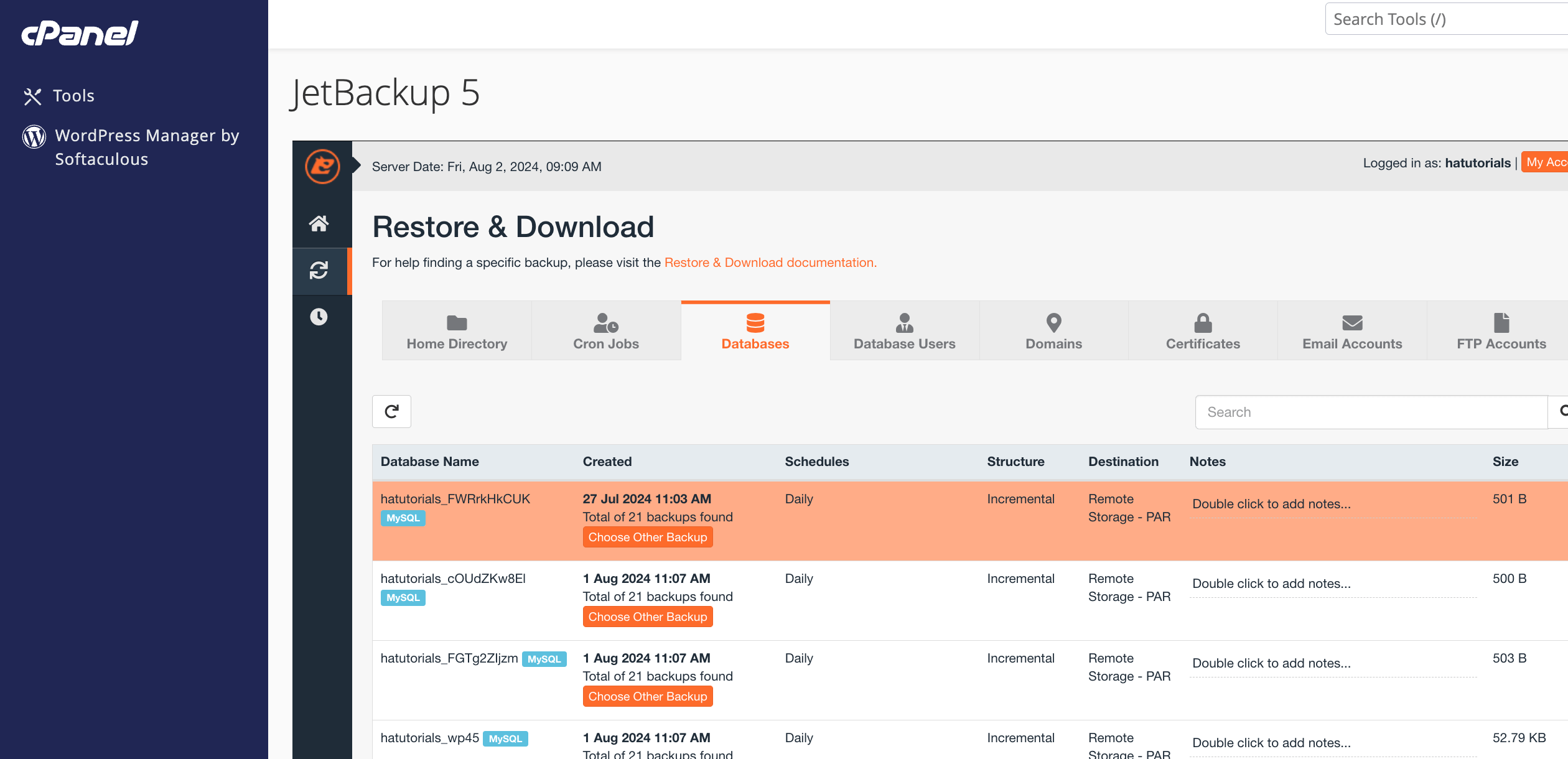Open Restore & Download documentation link
The height and width of the screenshot is (759, 1568).
(x=770, y=263)
